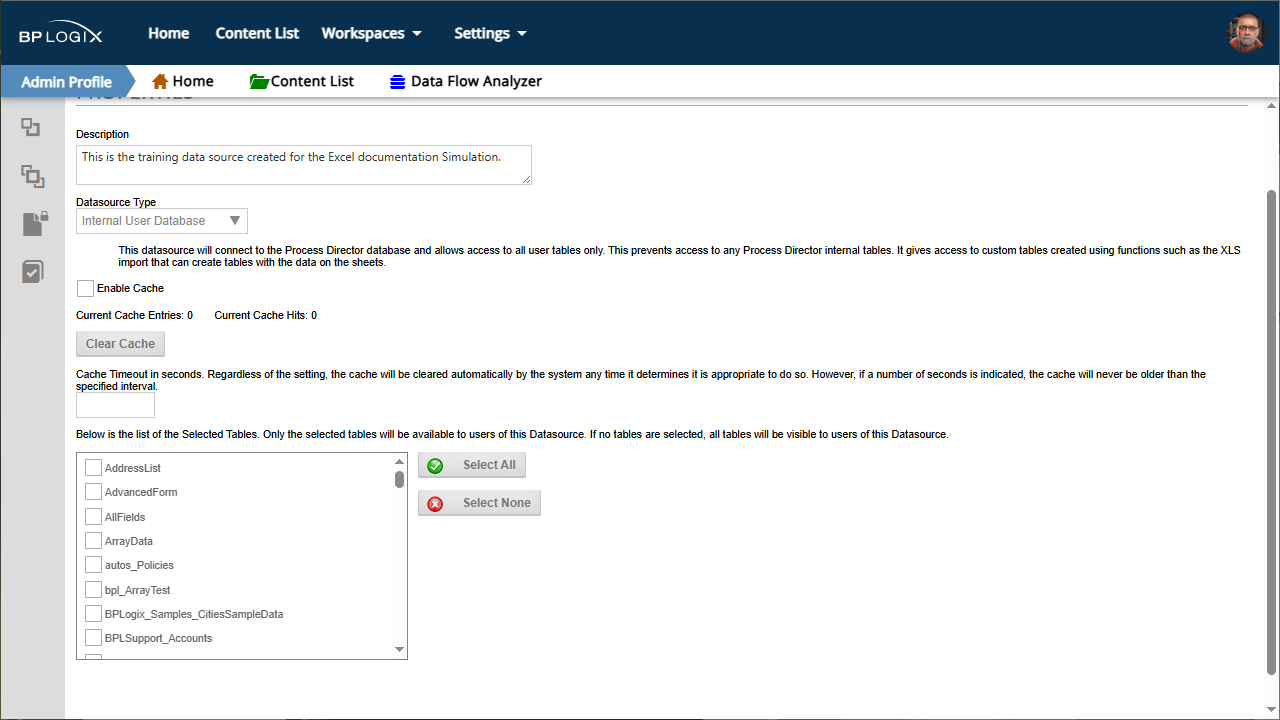Click the BPLSupport_Accounts table name
Image resolution: width=1280 pixels, height=720 pixels.
coord(159,638)
